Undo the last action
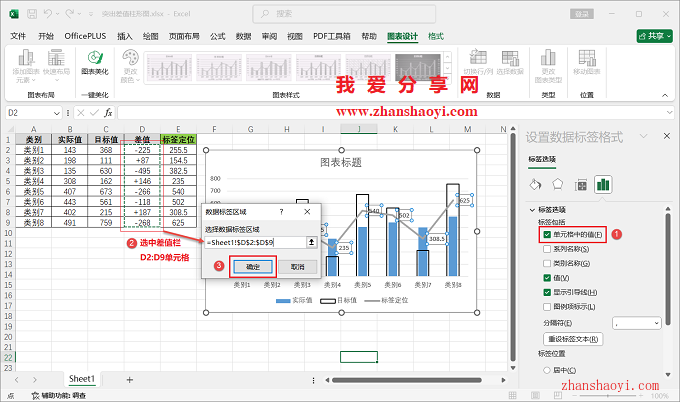The image size is (680, 402). click(48, 14)
